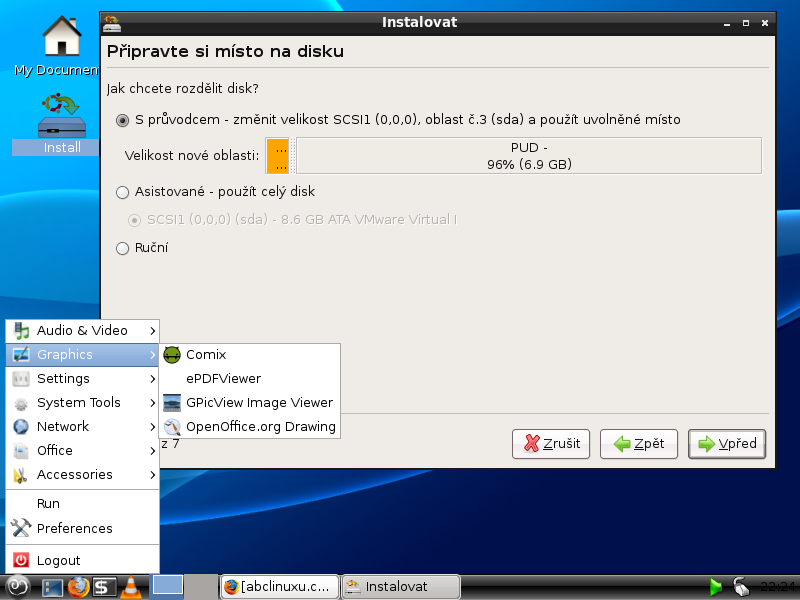This screenshot has width=800, height=600.
Task: Expand the Accessories menu category
Action: coord(83,474)
